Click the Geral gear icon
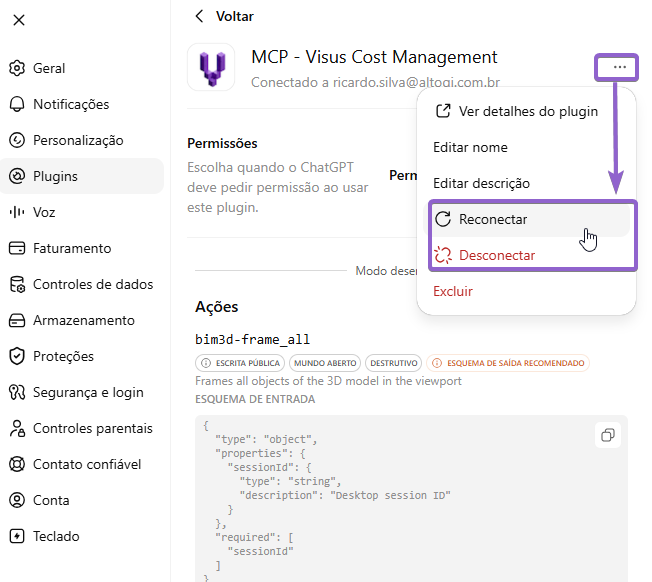Viewport: 652px width, 582px height. click(x=17, y=68)
